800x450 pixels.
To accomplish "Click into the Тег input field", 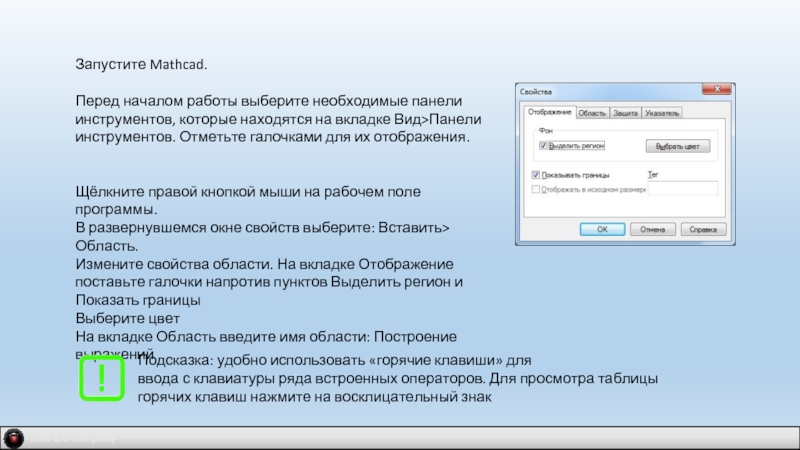I will (x=683, y=188).
